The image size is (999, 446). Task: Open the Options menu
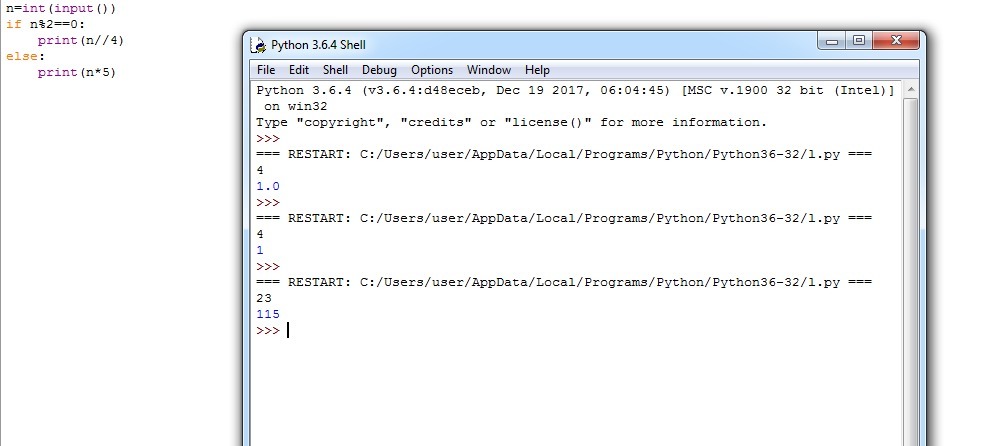tap(432, 70)
